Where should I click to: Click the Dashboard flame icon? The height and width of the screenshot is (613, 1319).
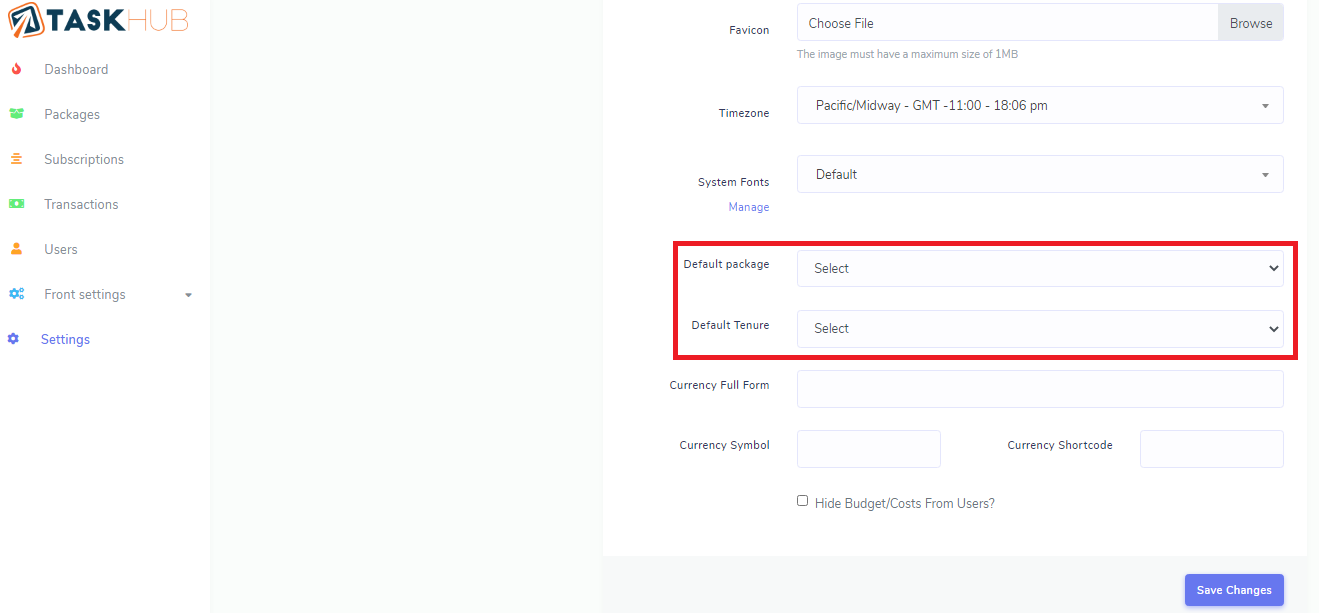(16, 69)
